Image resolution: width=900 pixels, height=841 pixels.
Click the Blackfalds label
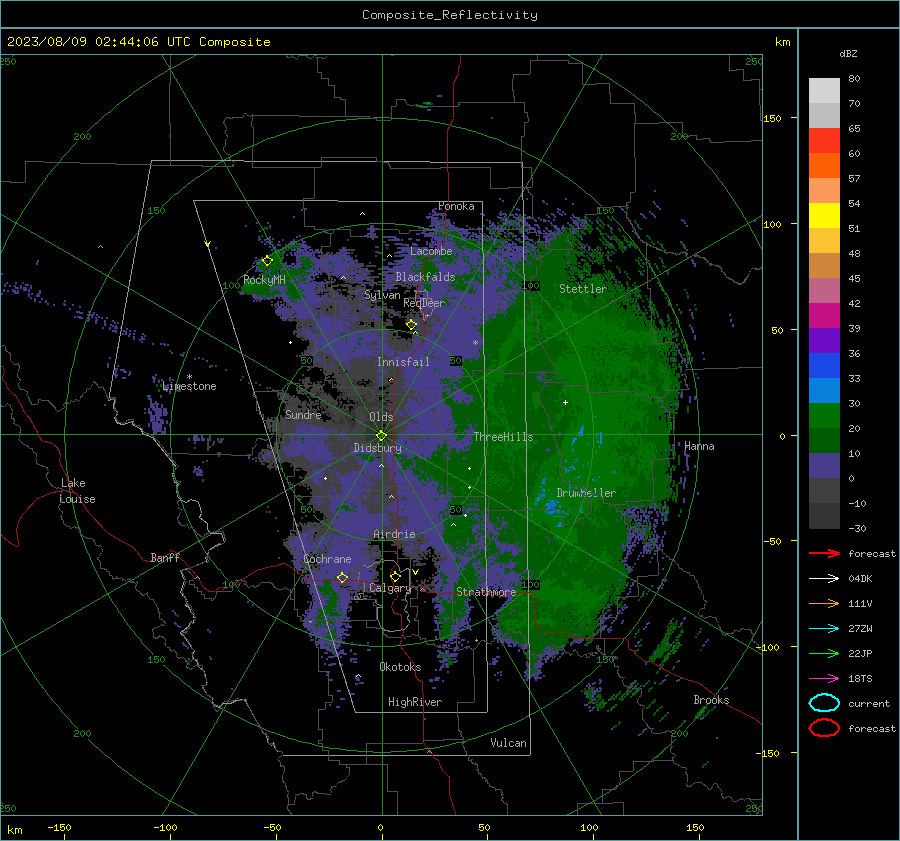[x=425, y=277]
